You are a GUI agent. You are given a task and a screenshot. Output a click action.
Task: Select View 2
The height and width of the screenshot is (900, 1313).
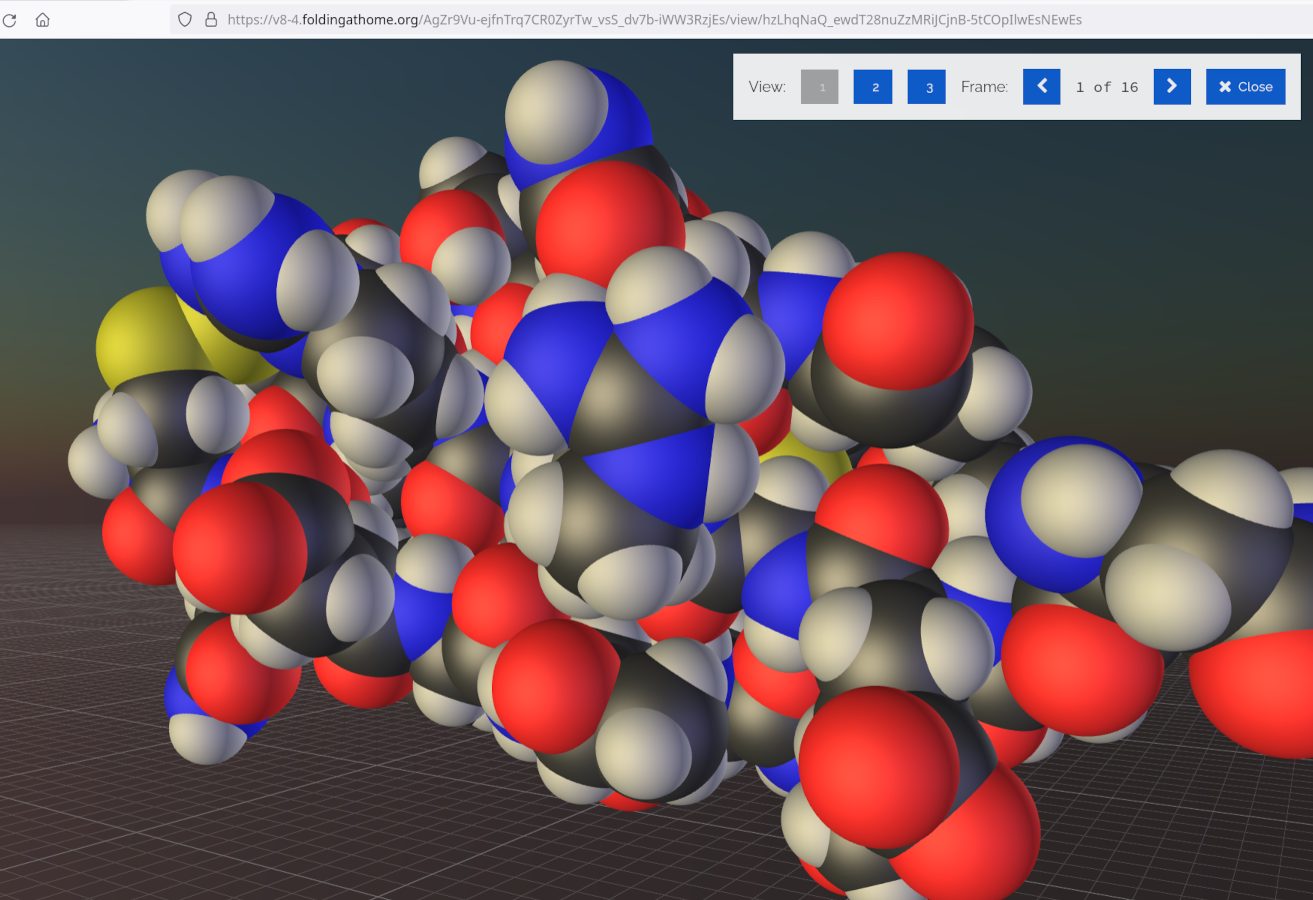click(x=872, y=86)
